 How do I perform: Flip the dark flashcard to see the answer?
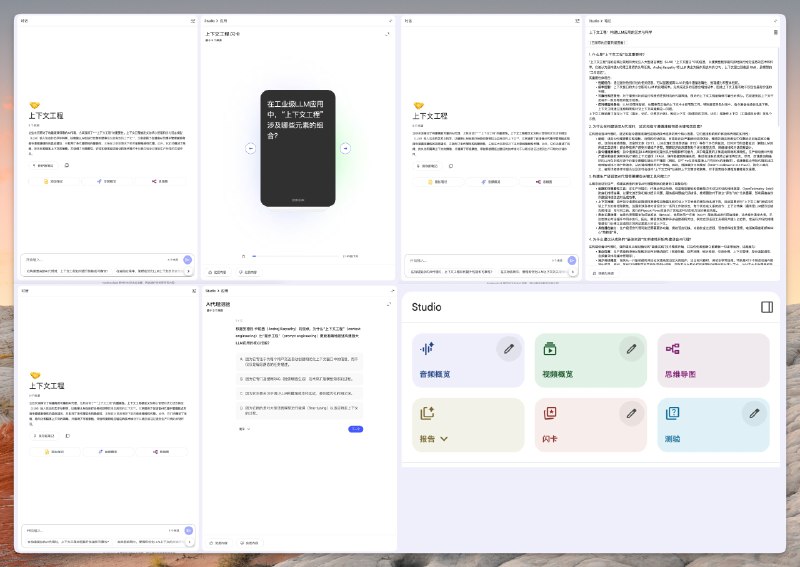(x=298, y=149)
